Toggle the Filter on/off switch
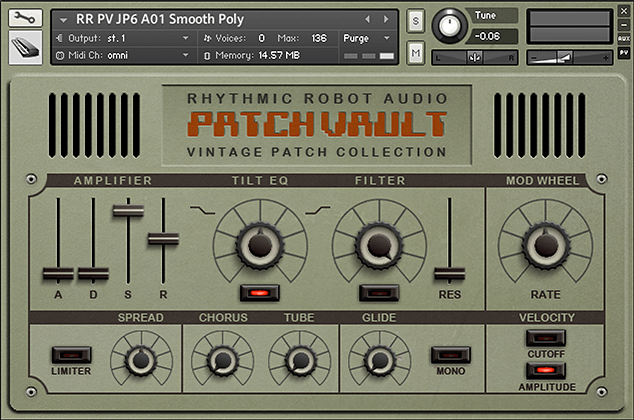The width and height of the screenshot is (634, 420). coord(378,293)
